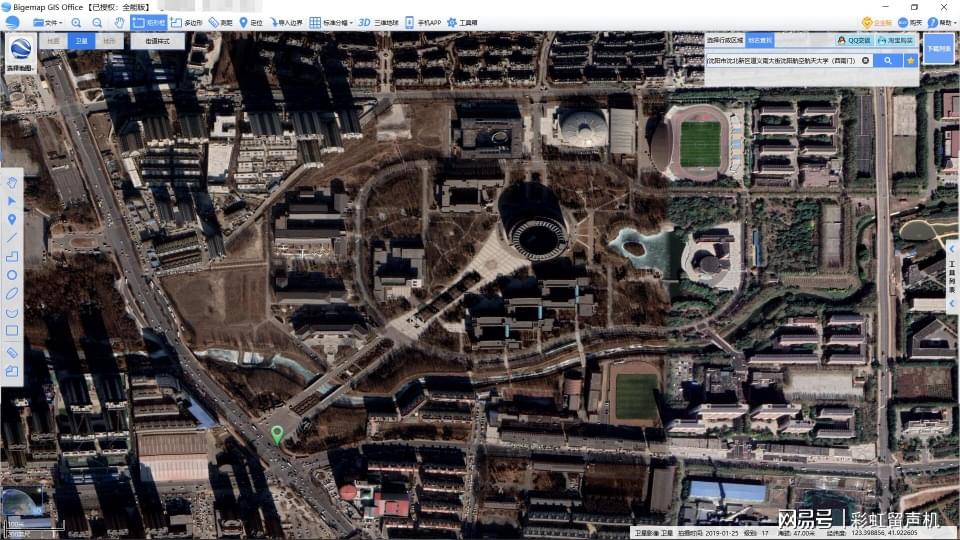Viewport: 960px width, 540px height.
Task: Switch map view to 地图 mode
Action: point(53,41)
